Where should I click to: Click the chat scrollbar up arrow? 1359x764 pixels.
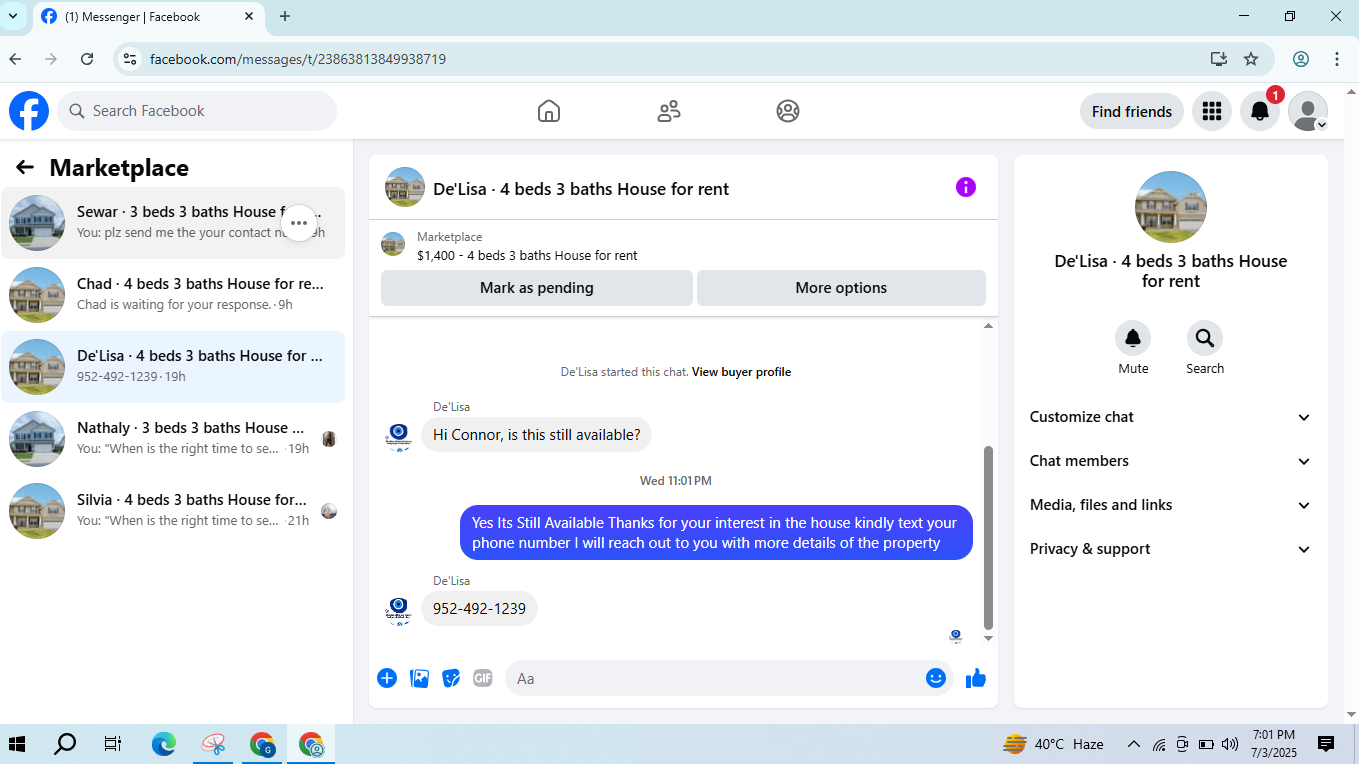[989, 326]
